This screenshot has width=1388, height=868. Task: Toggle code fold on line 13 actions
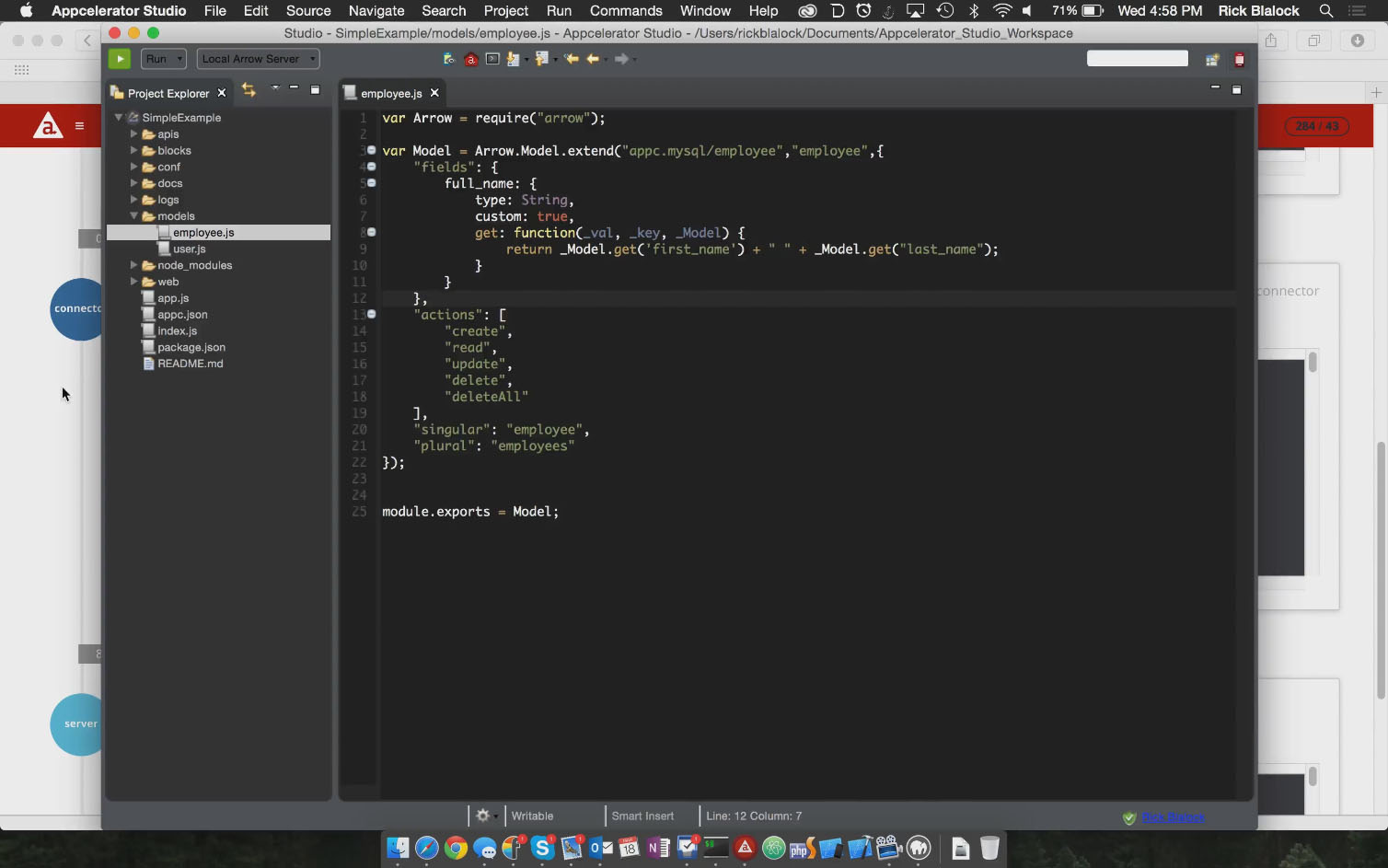pos(372,314)
